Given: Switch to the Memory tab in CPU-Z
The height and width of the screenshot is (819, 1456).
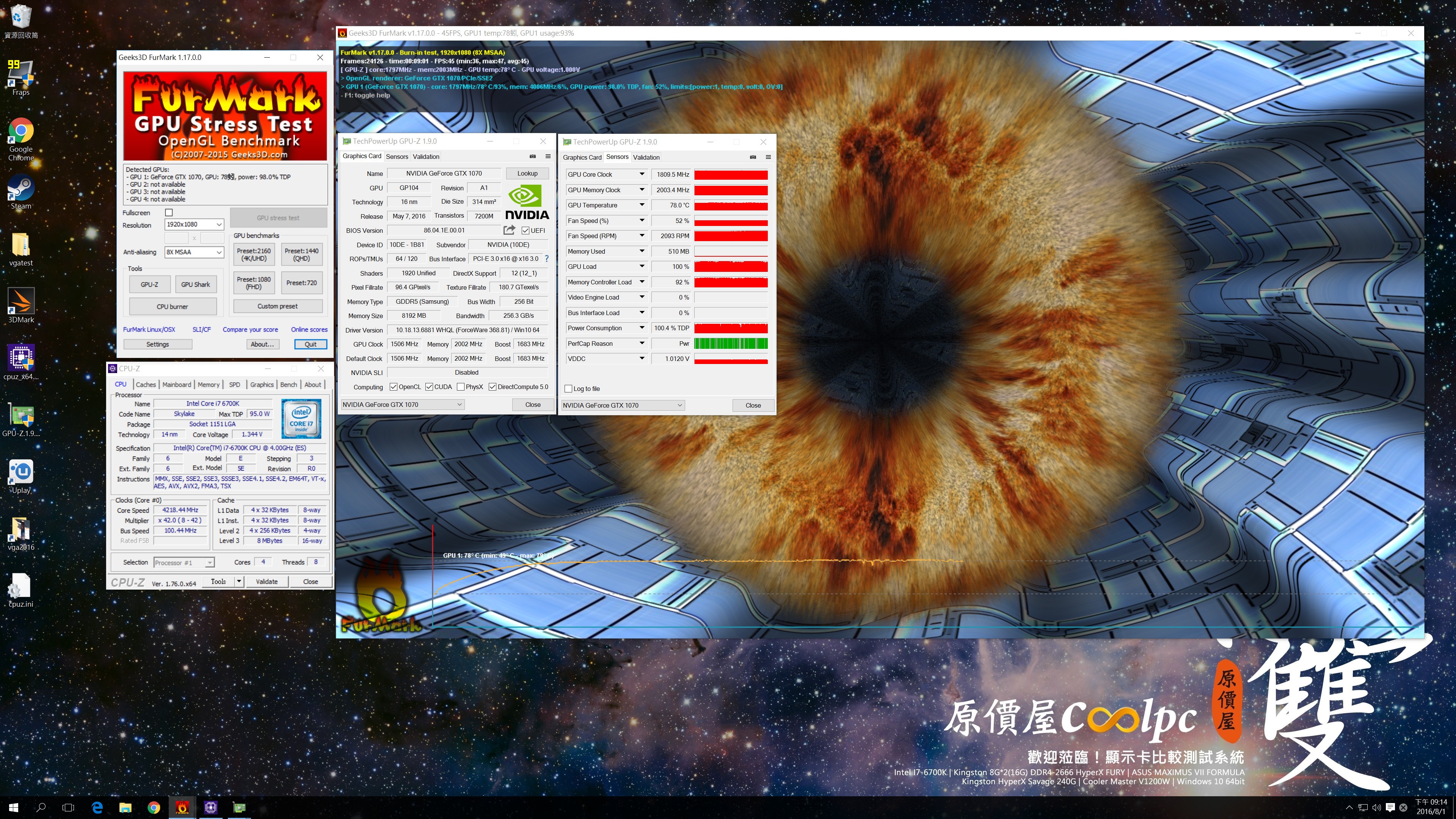Looking at the screenshot, I should pyautogui.click(x=209, y=385).
